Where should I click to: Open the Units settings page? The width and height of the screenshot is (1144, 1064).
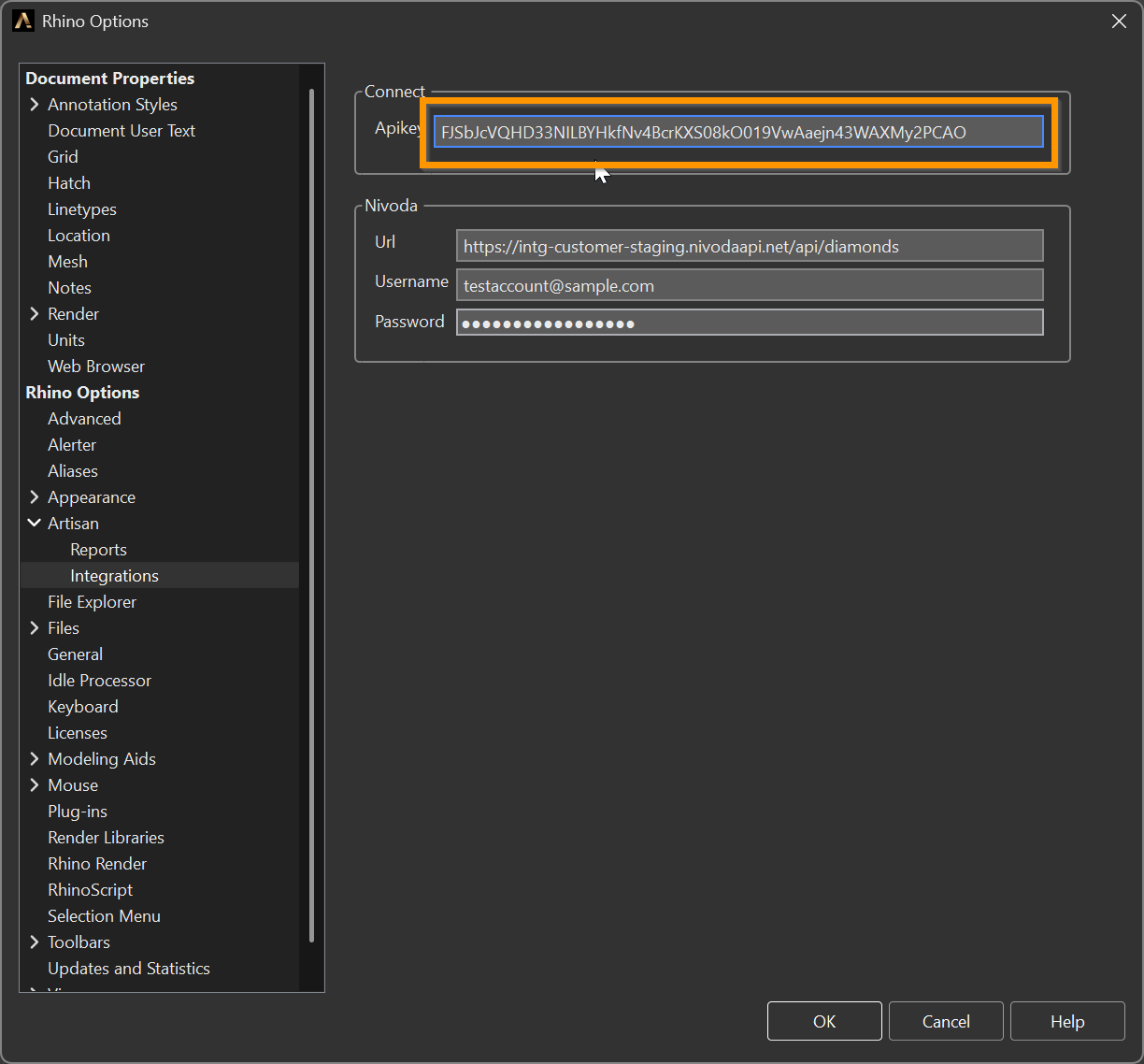pyautogui.click(x=66, y=340)
